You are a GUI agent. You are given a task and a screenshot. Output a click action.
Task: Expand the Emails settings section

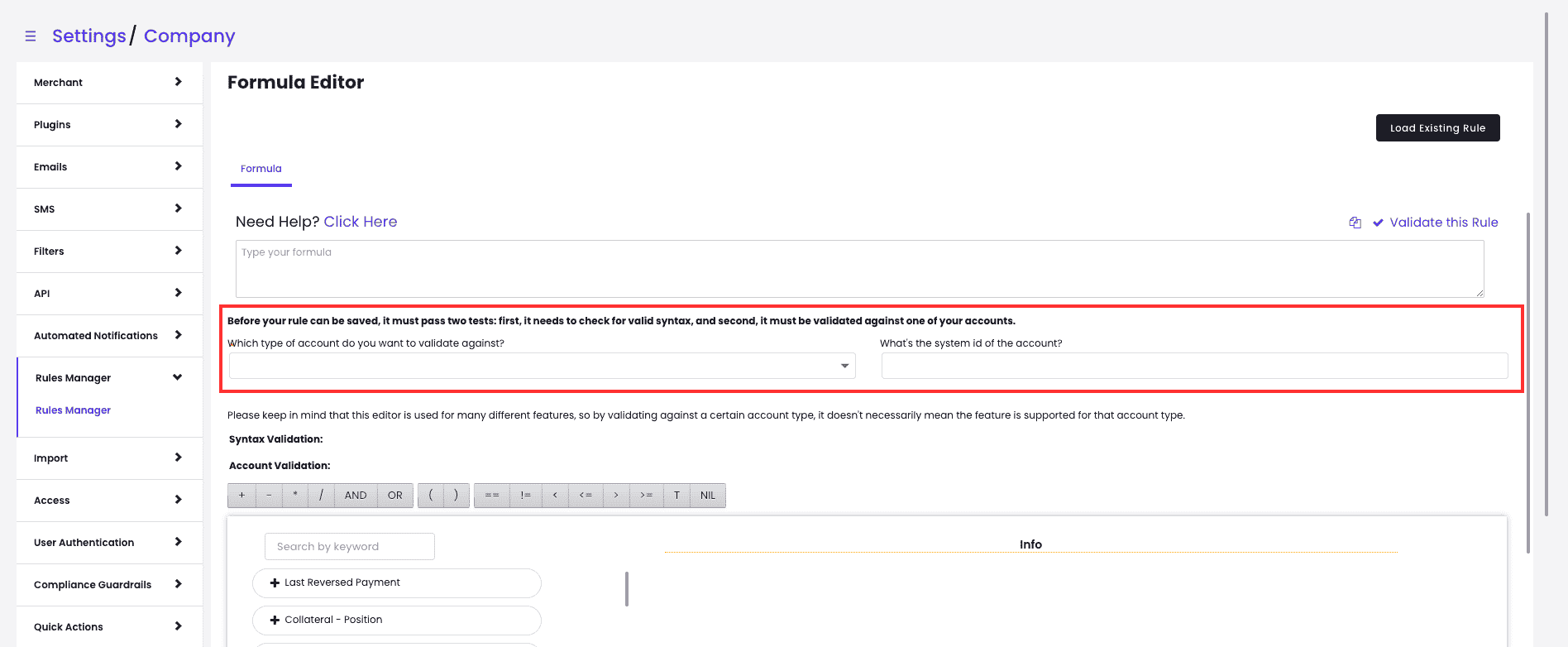click(x=109, y=167)
